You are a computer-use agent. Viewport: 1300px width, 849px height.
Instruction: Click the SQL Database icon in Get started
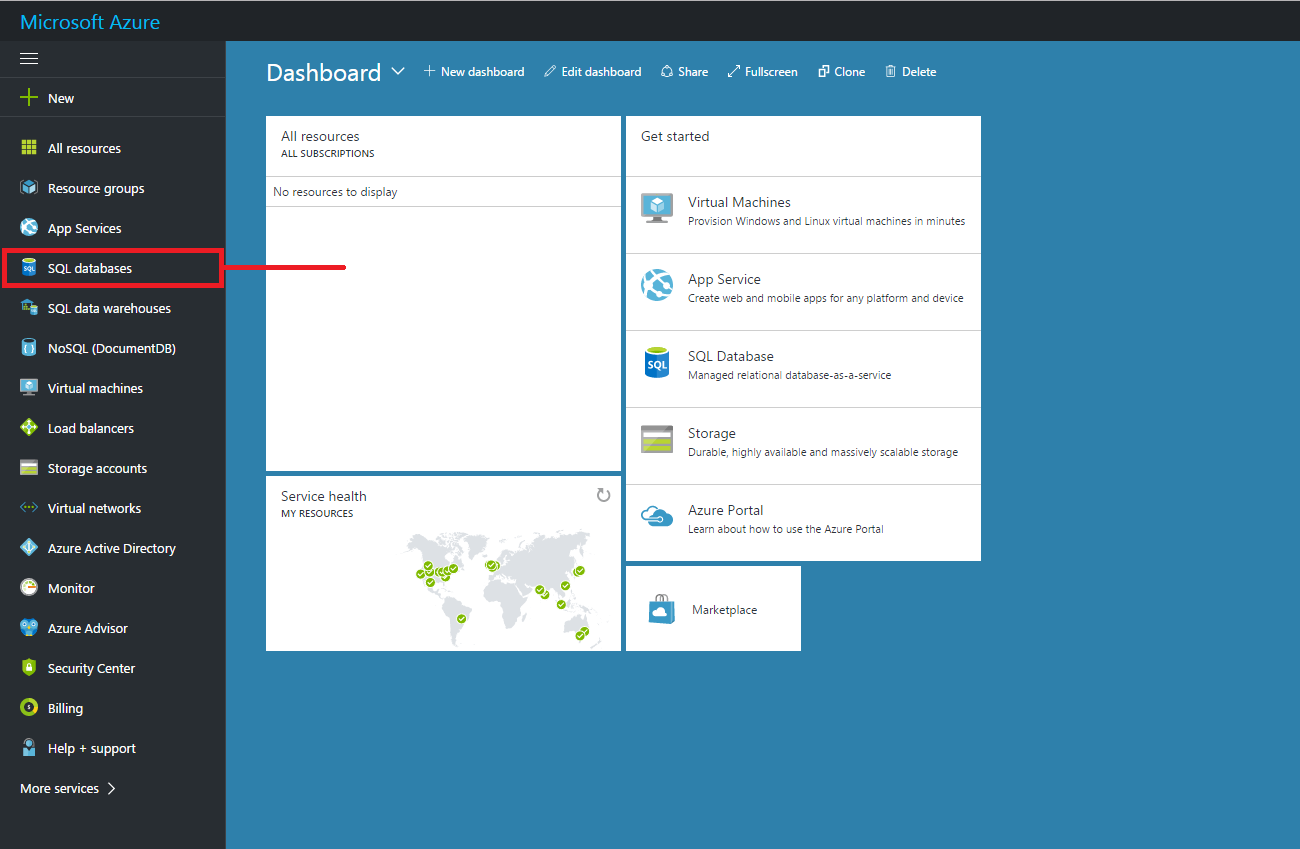point(657,363)
